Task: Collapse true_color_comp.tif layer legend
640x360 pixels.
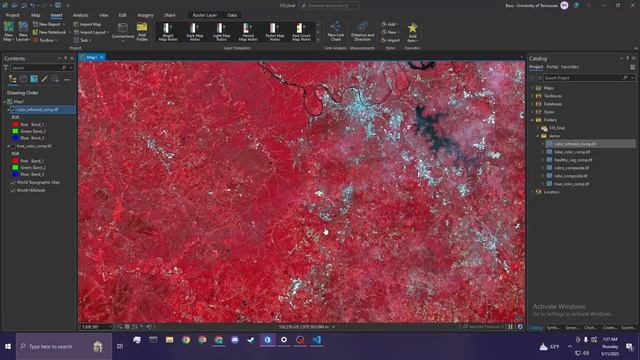Action: [8, 146]
